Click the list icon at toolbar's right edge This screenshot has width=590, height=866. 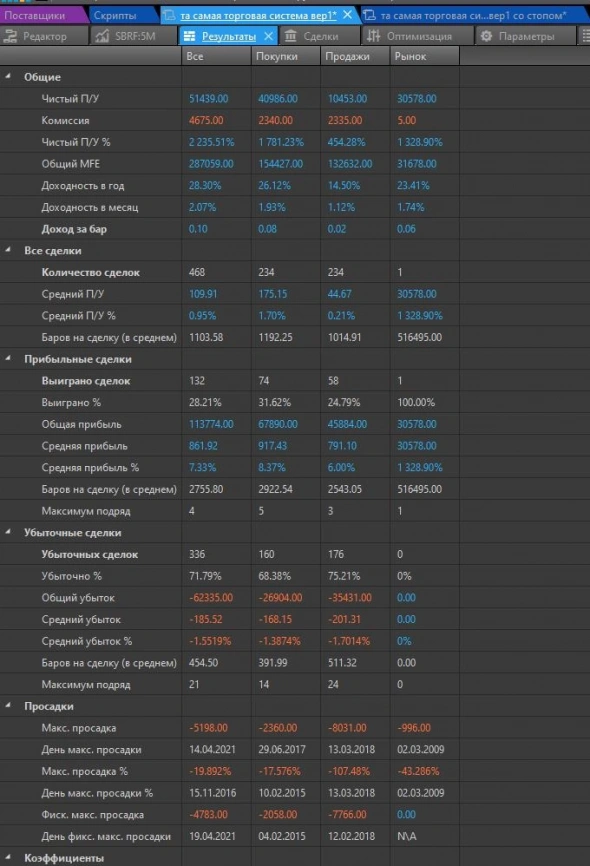tap(583, 37)
